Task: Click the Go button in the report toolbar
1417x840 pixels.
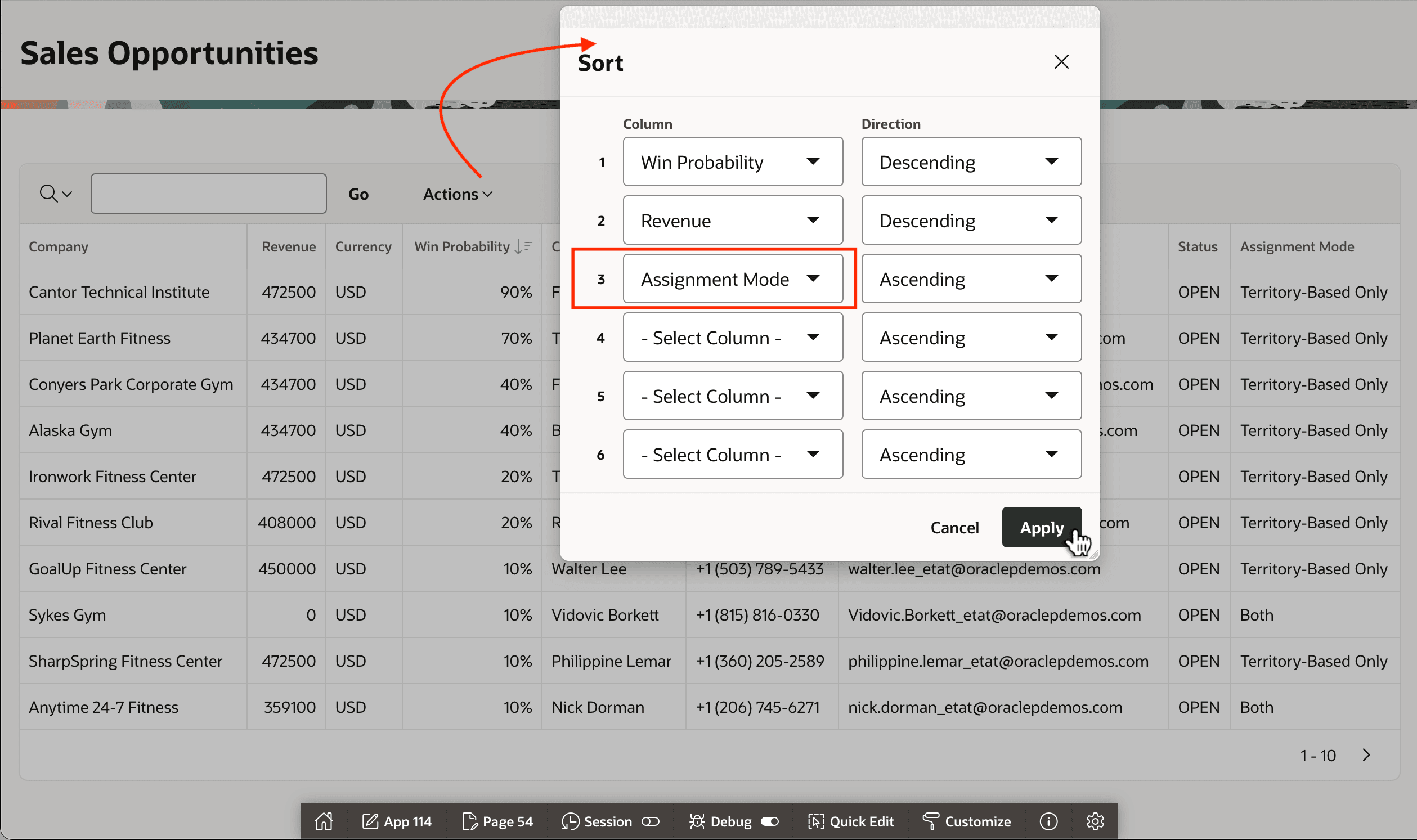Action: (x=358, y=194)
